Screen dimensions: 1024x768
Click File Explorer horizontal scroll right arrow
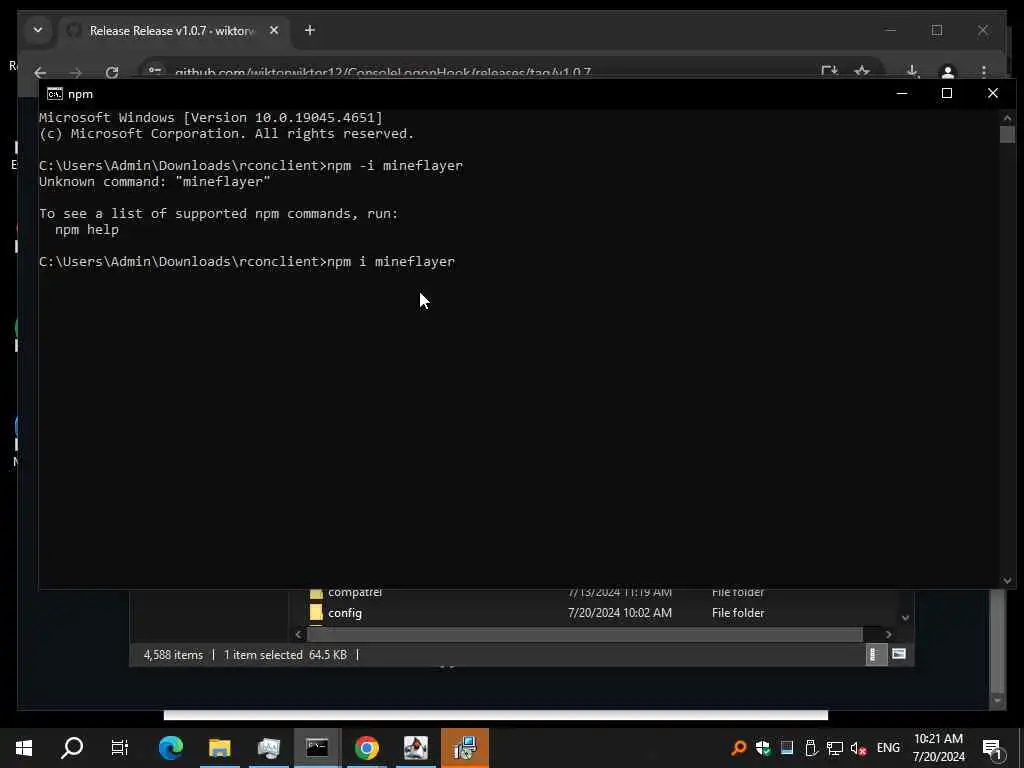[x=888, y=634]
